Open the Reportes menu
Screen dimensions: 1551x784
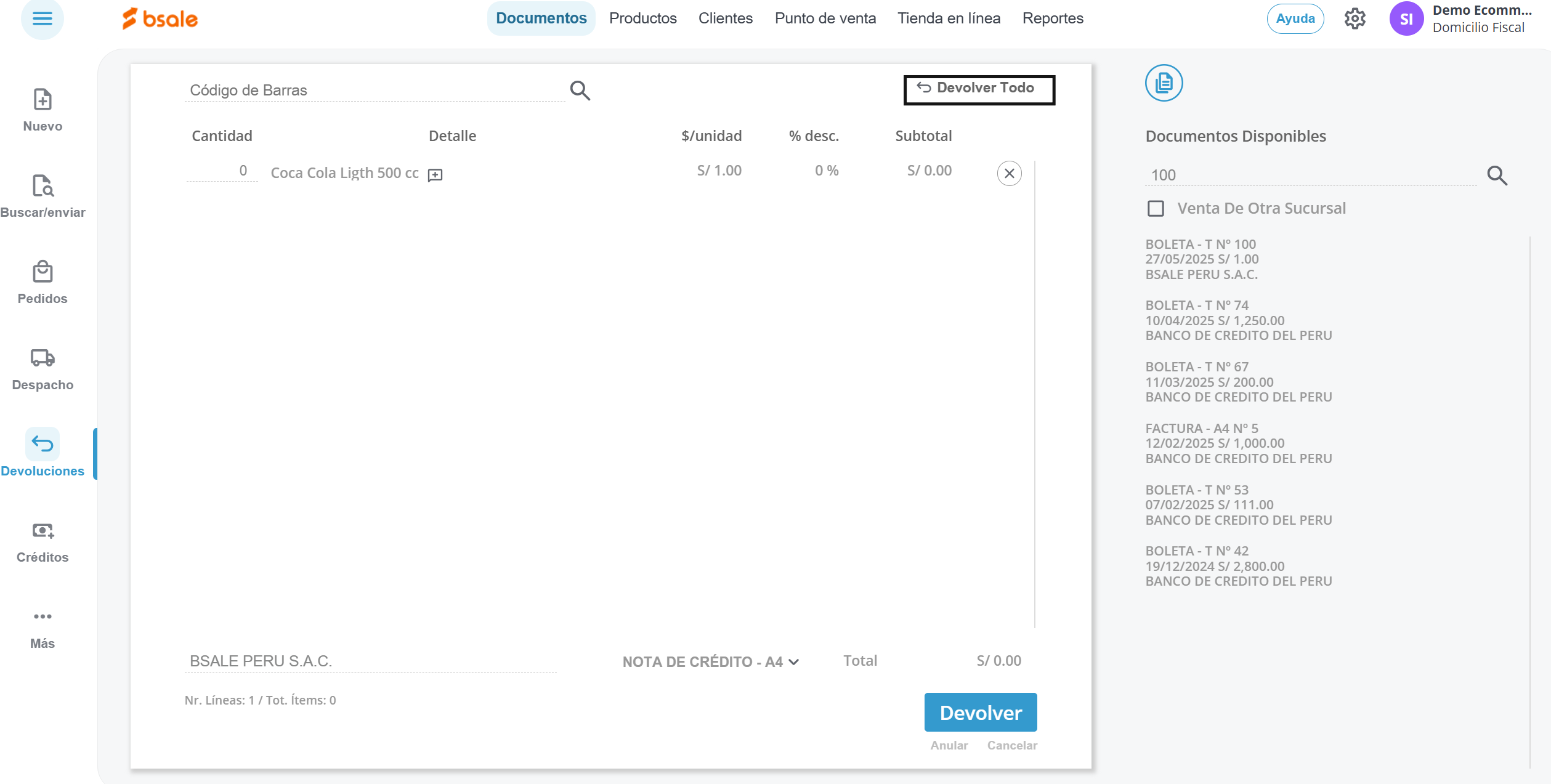(x=1052, y=18)
